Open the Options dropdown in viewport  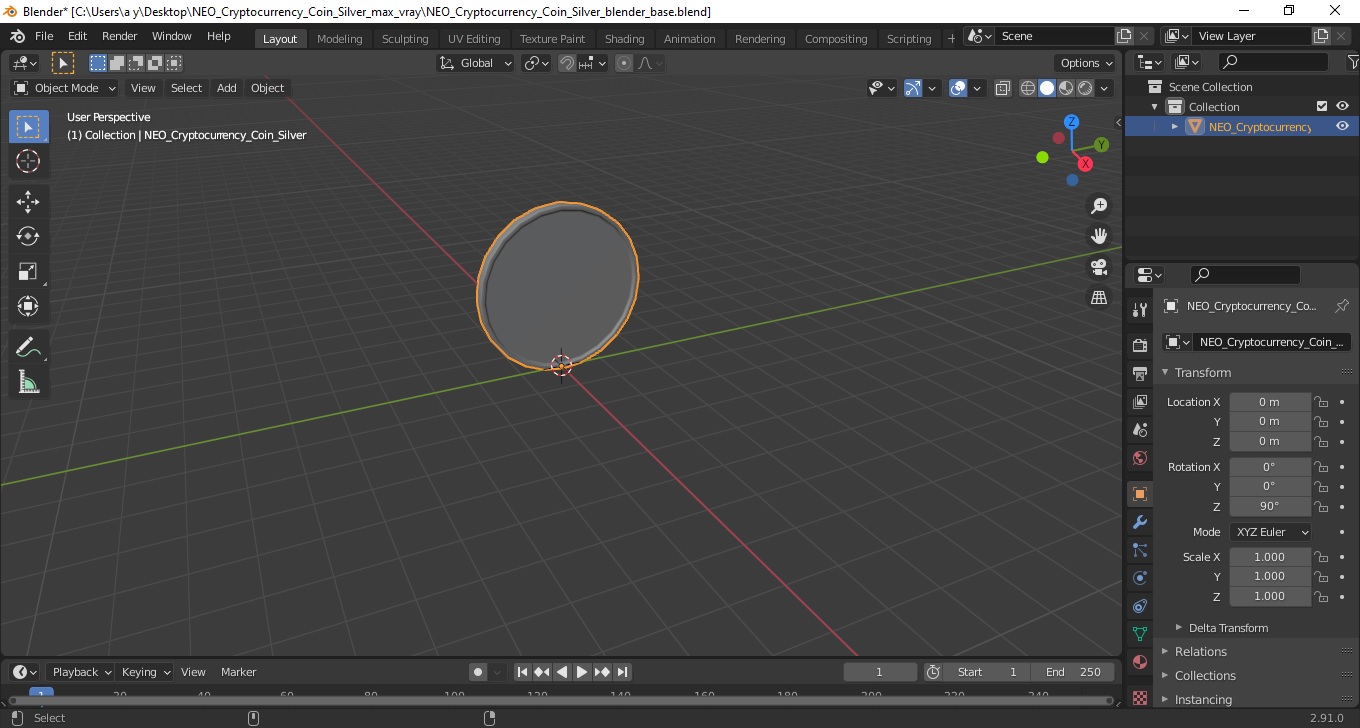click(1086, 63)
